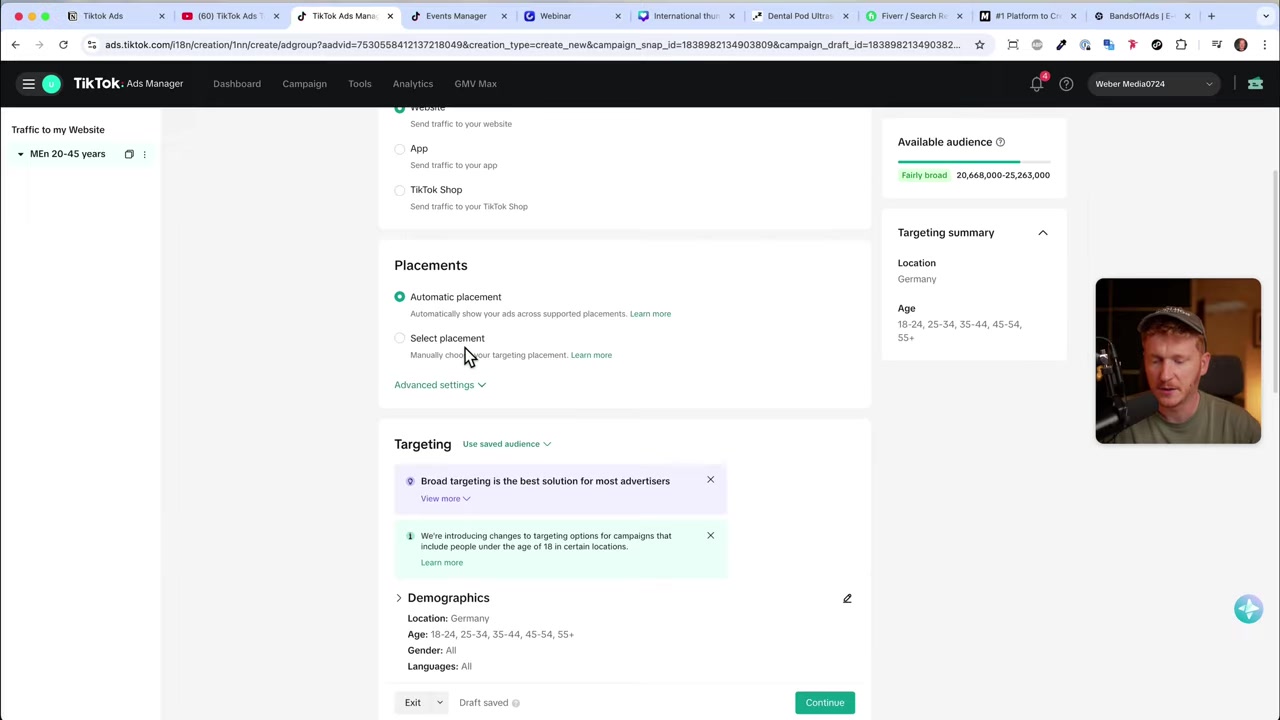This screenshot has width=1280, height=720.
Task: Open the Campaign menu
Action: 304,84
